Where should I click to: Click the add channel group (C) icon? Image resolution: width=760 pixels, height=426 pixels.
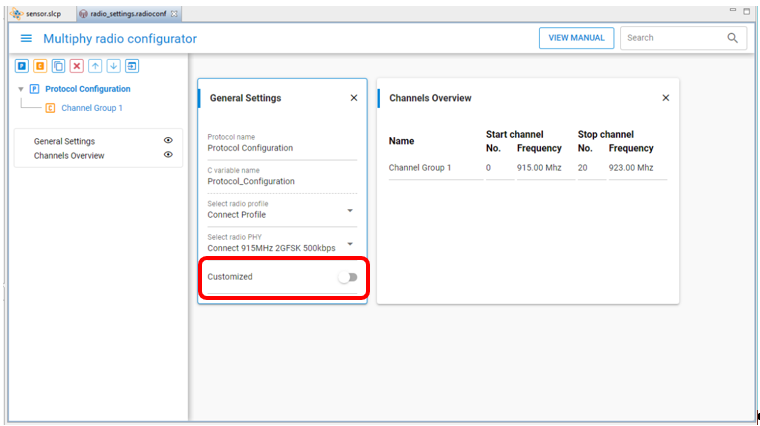(x=40, y=66)
